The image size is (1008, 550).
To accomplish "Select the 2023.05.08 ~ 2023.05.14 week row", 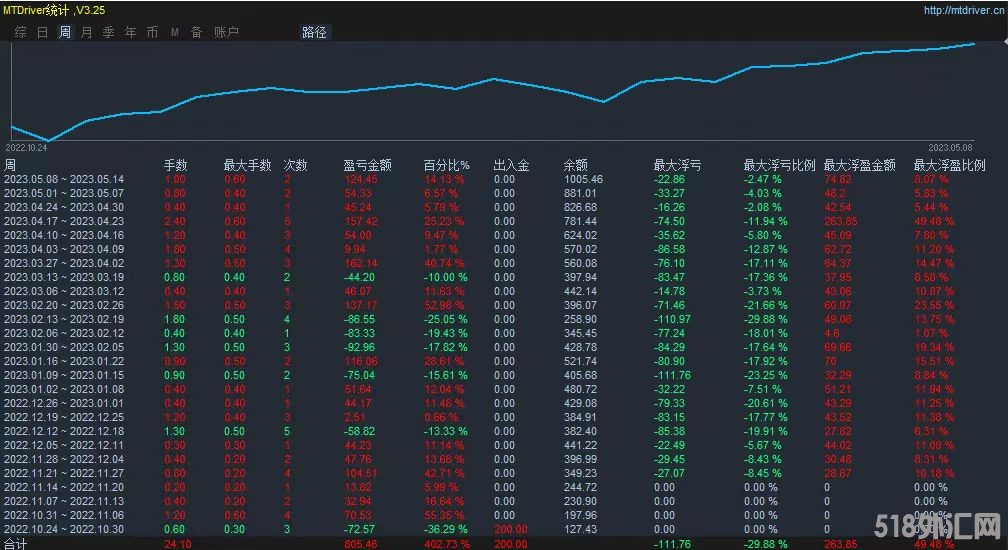I will (64, 179).
